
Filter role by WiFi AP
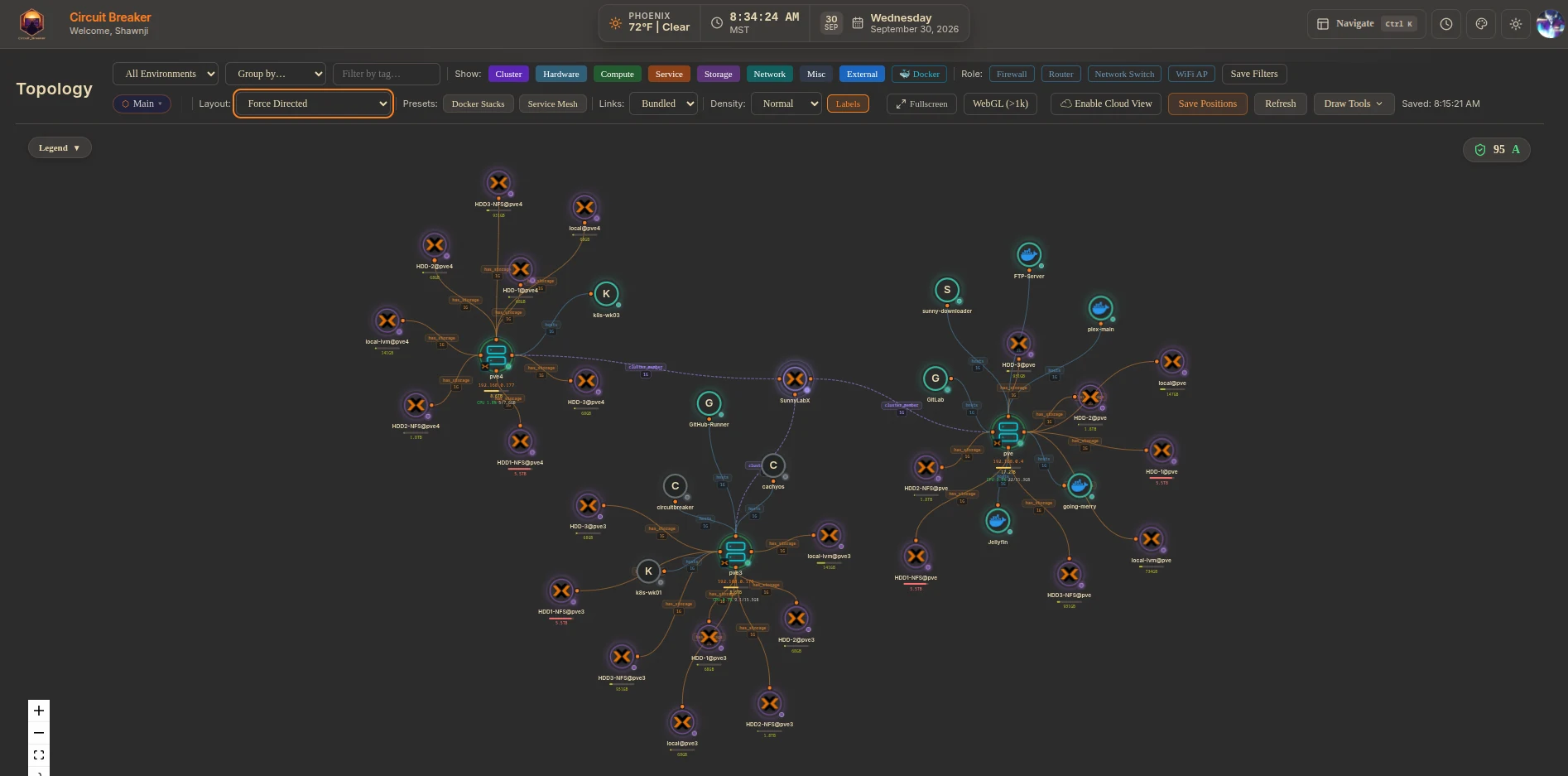(x=1191, y=74)
